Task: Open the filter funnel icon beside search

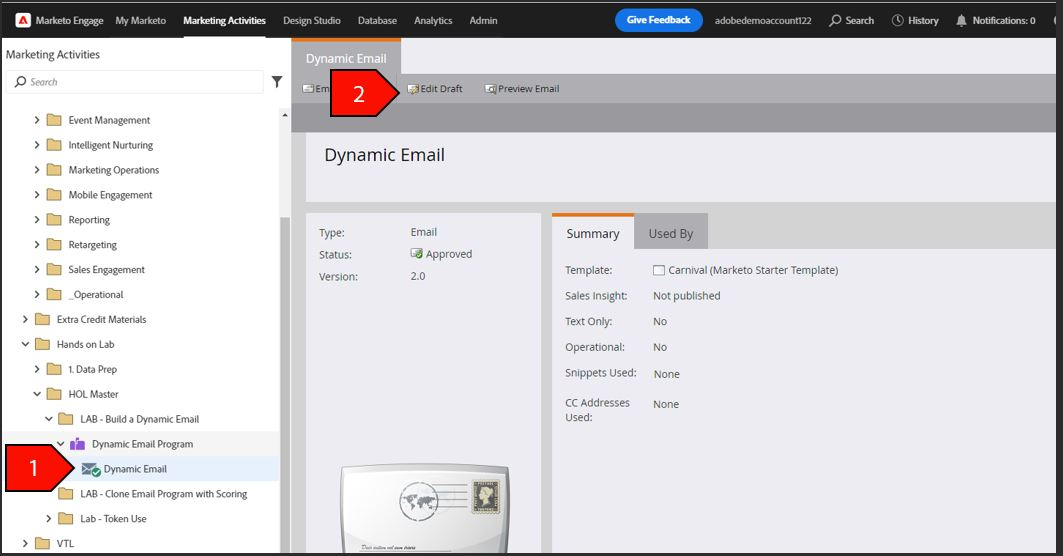Action: coord(277,82)
